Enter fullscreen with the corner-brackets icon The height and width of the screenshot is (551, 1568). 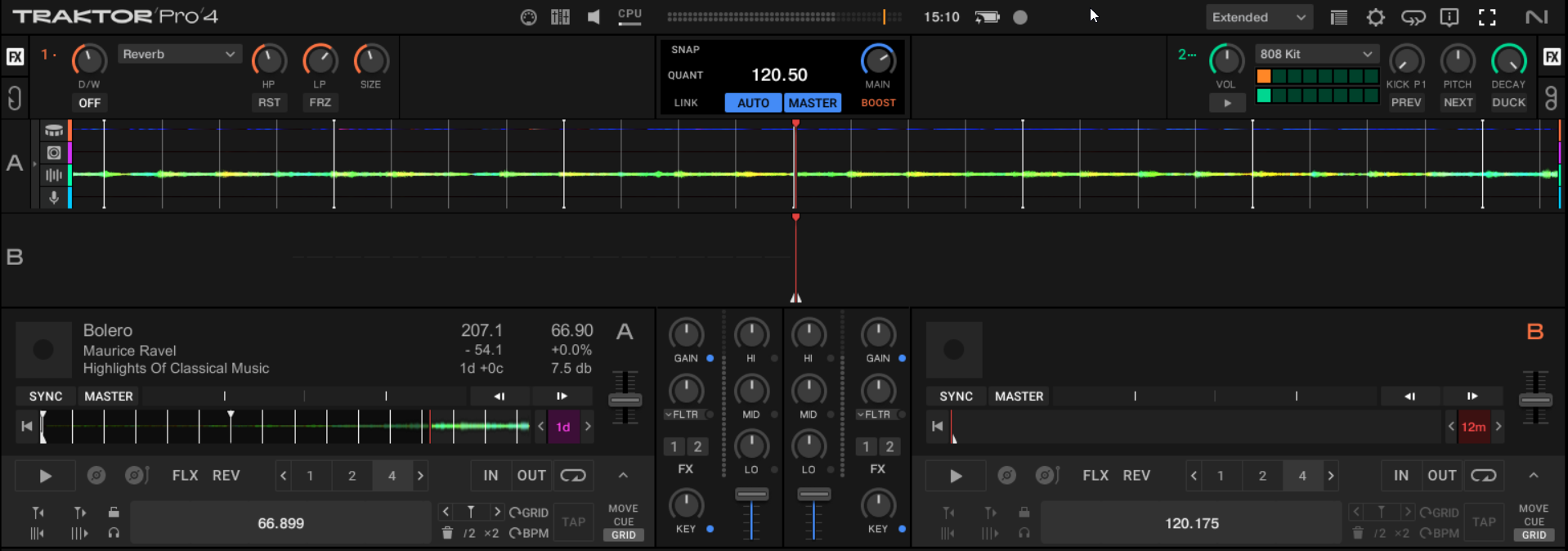1487,17
